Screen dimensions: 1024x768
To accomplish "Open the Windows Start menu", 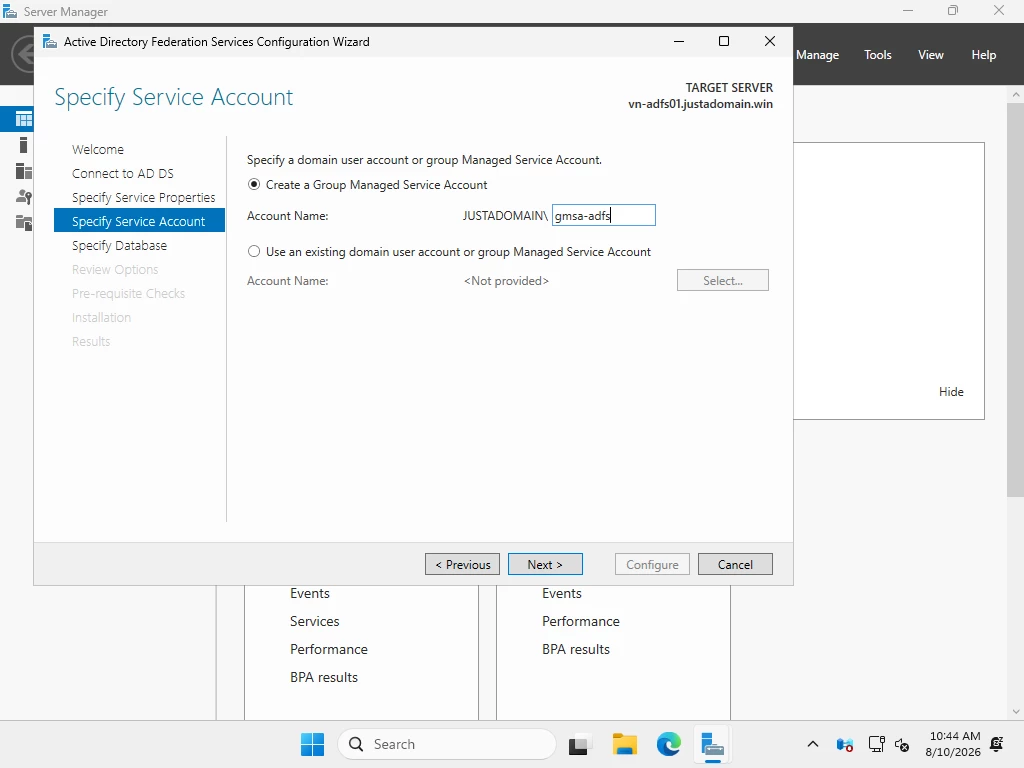I will [x=312, y=744].
